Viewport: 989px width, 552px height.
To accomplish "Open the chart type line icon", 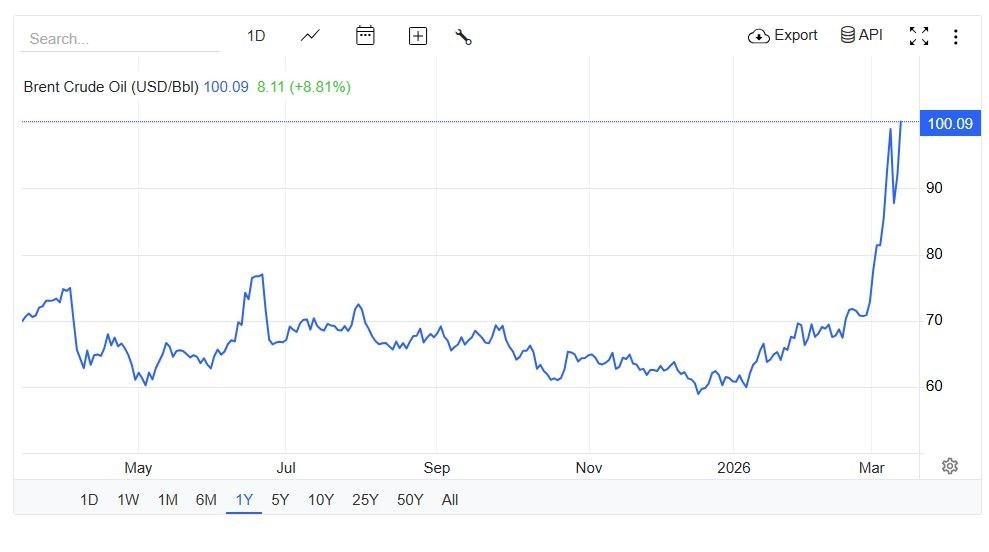I will pyautogui.click(x=310, y=36).
